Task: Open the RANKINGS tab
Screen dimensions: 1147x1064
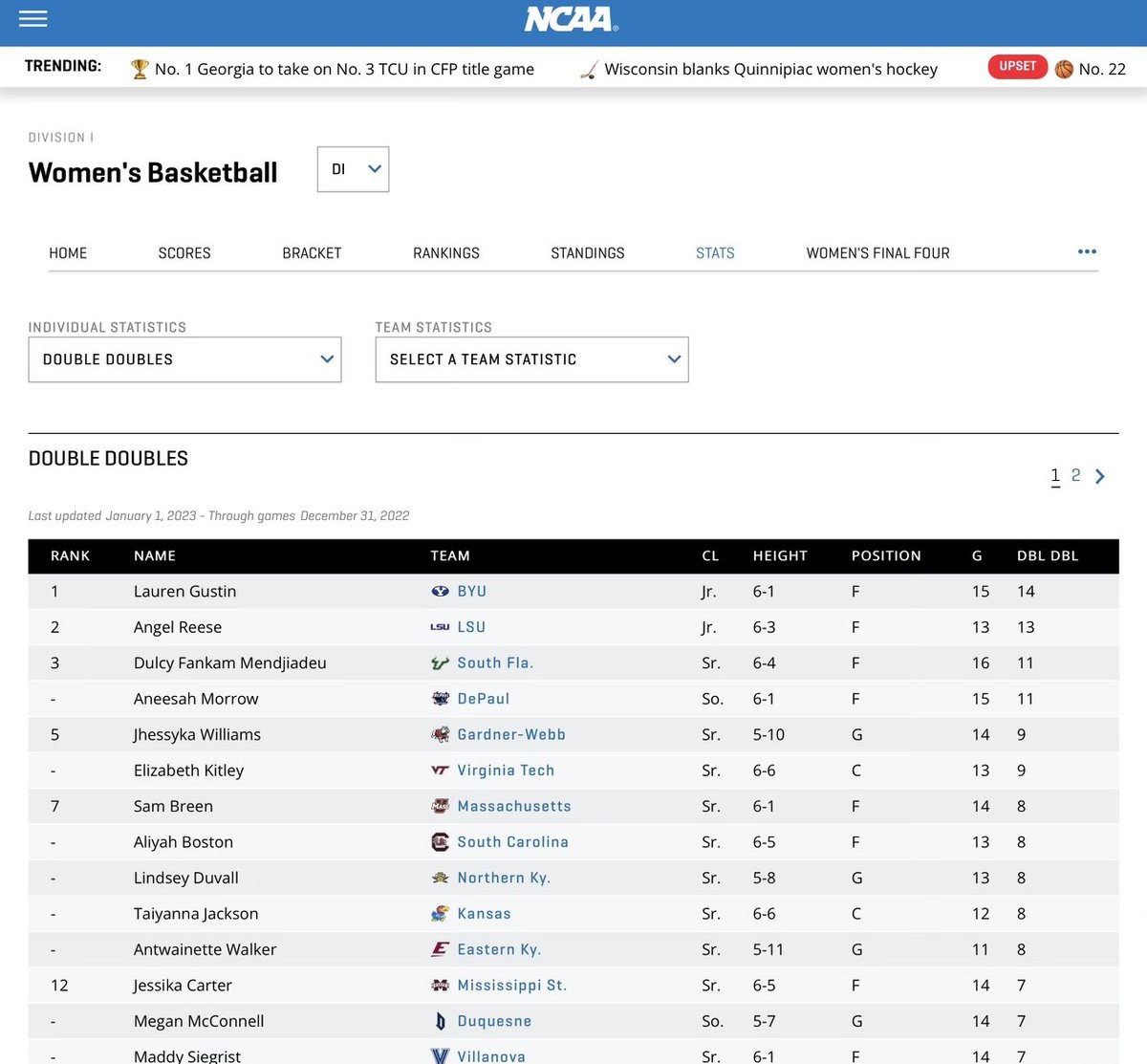Action: pos(446,253)
